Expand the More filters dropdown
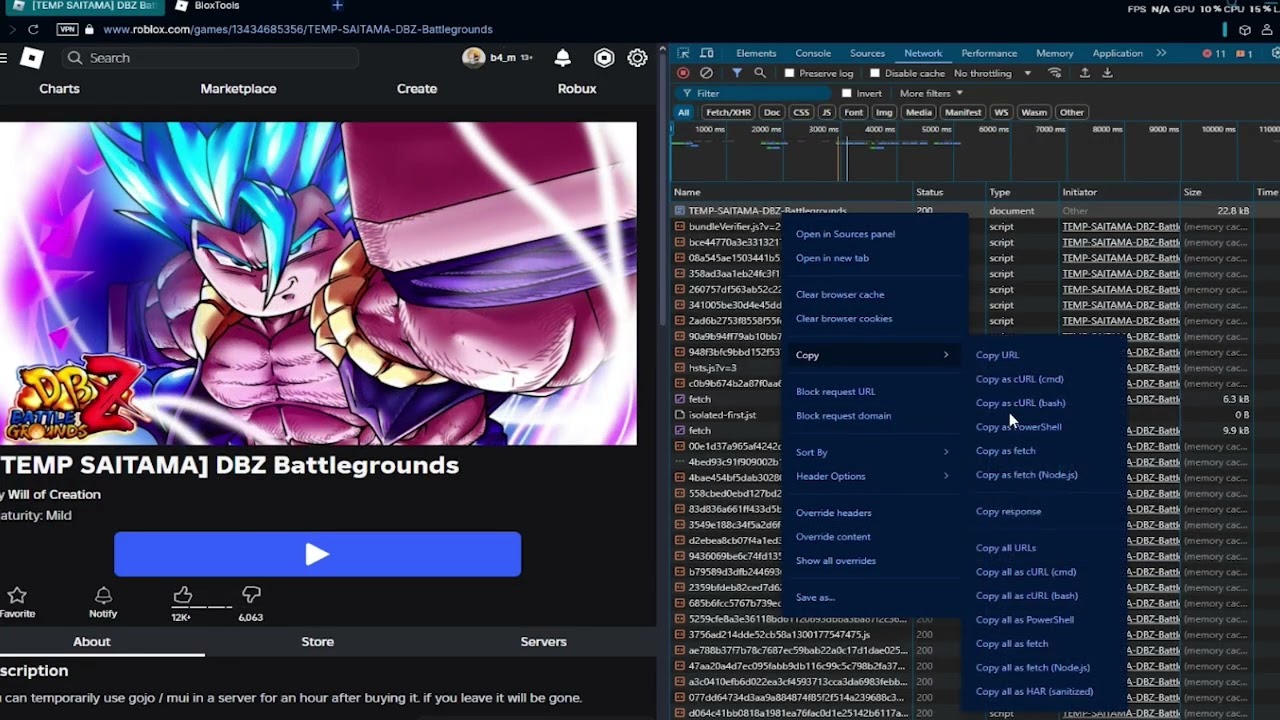This screenshot has height=720, width=1280. (930, 93)
